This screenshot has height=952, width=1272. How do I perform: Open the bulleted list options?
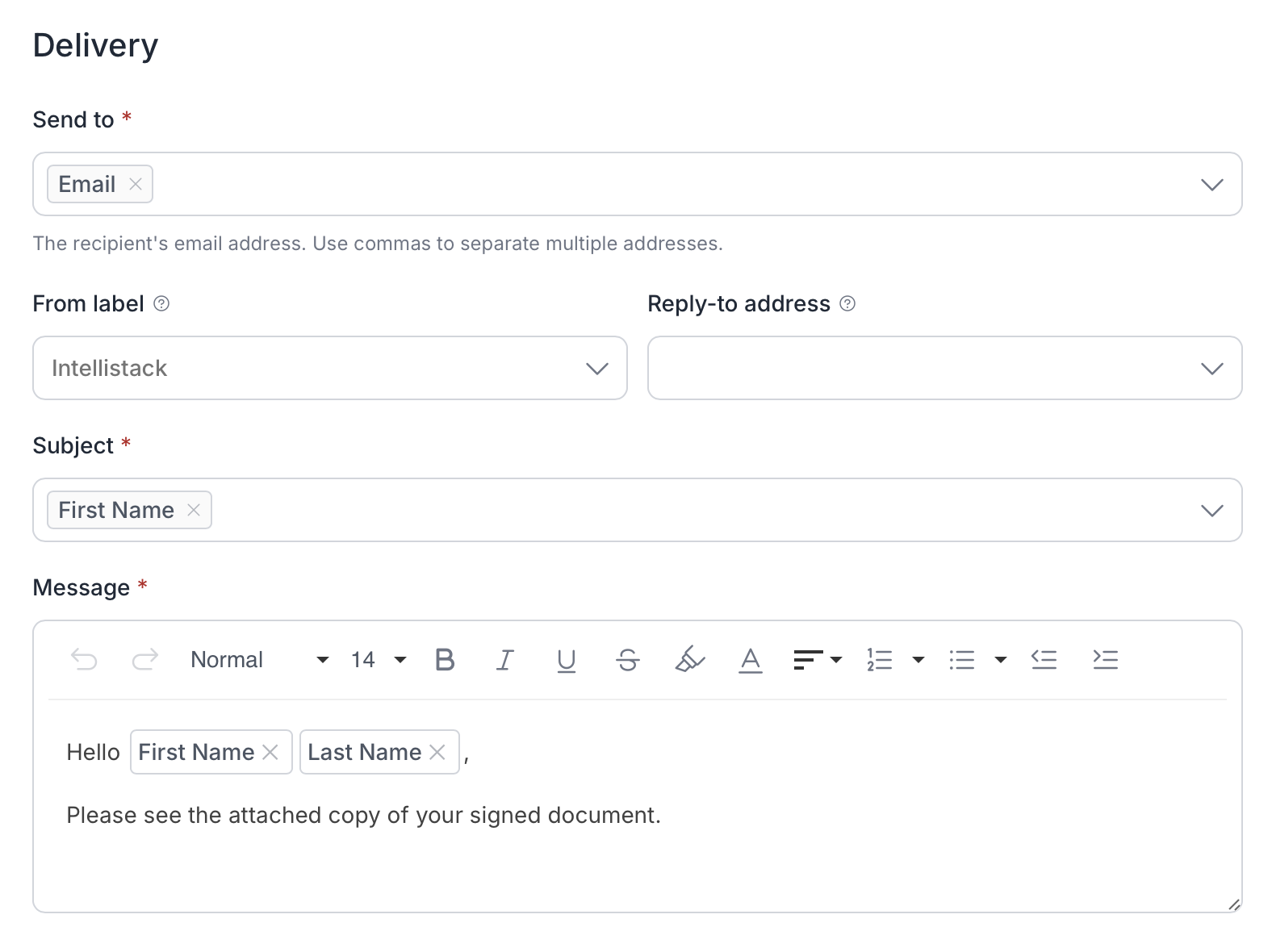(x=1000, y=660)
